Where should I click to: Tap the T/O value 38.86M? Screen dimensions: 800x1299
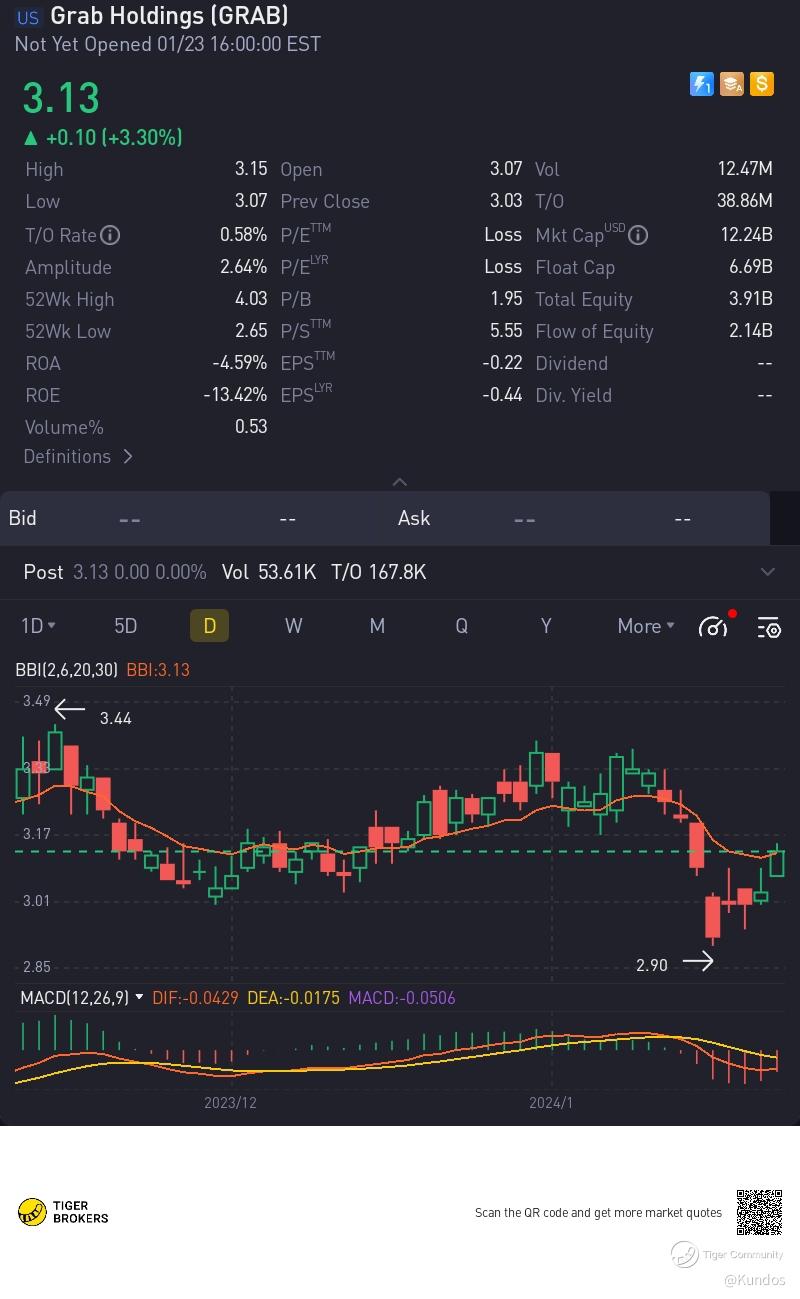click(x=745, y=201)
